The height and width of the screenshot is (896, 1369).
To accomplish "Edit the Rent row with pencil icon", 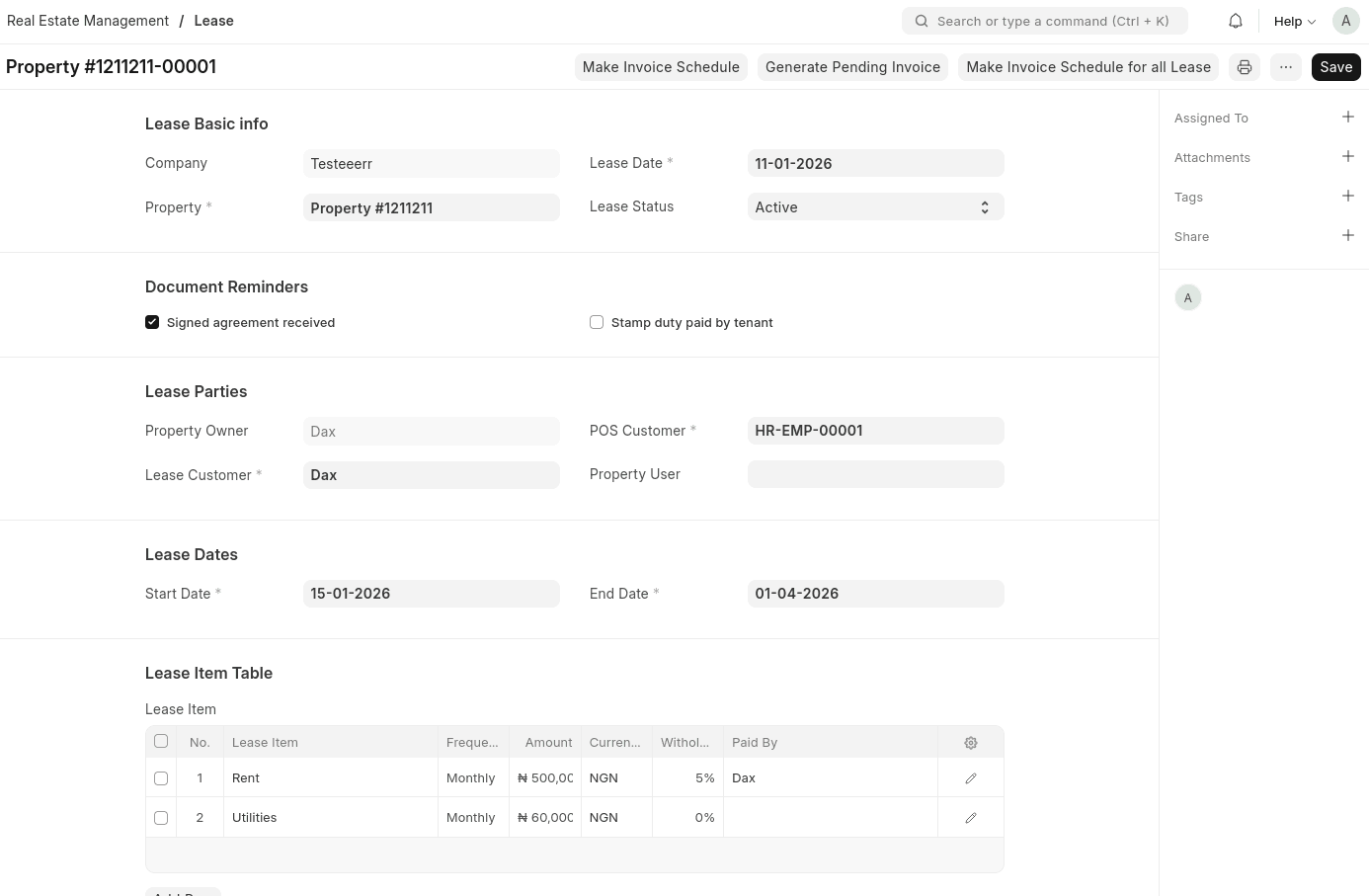I will (x=970, y=778).
